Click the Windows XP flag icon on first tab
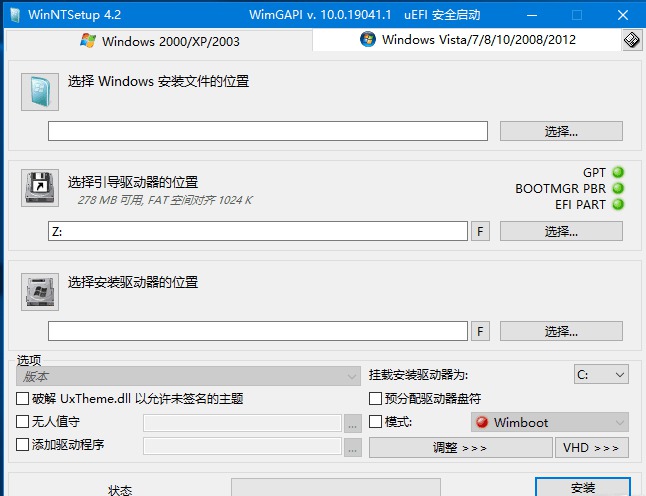Image resolution: width=646 pixels, height=496 pixels. 88,41
